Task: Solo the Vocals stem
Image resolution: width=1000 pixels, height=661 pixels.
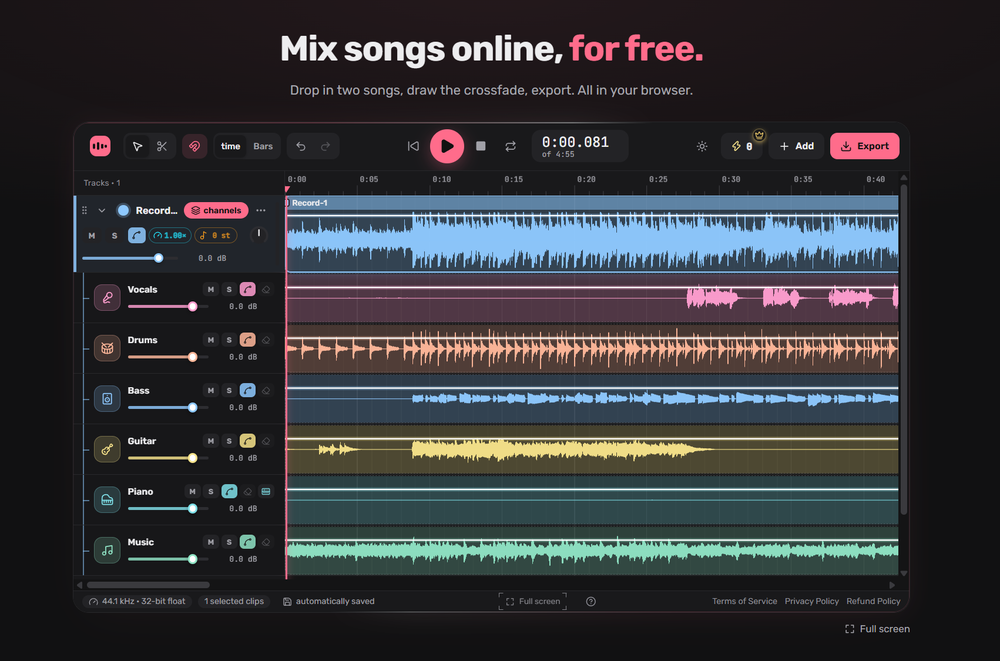Action: click(229, 290)
